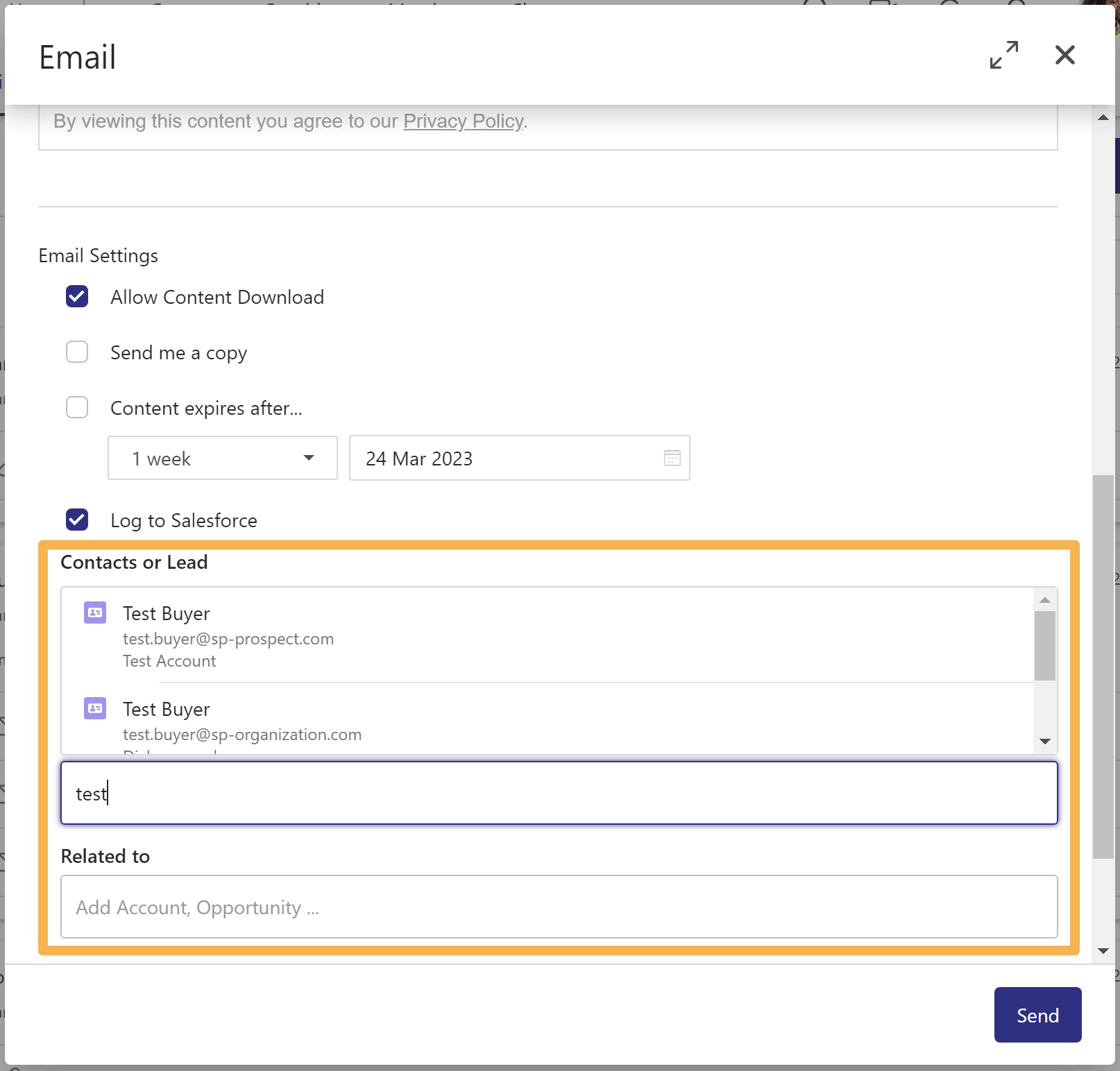Open the calendar picker for expiry date

[672, 458]
